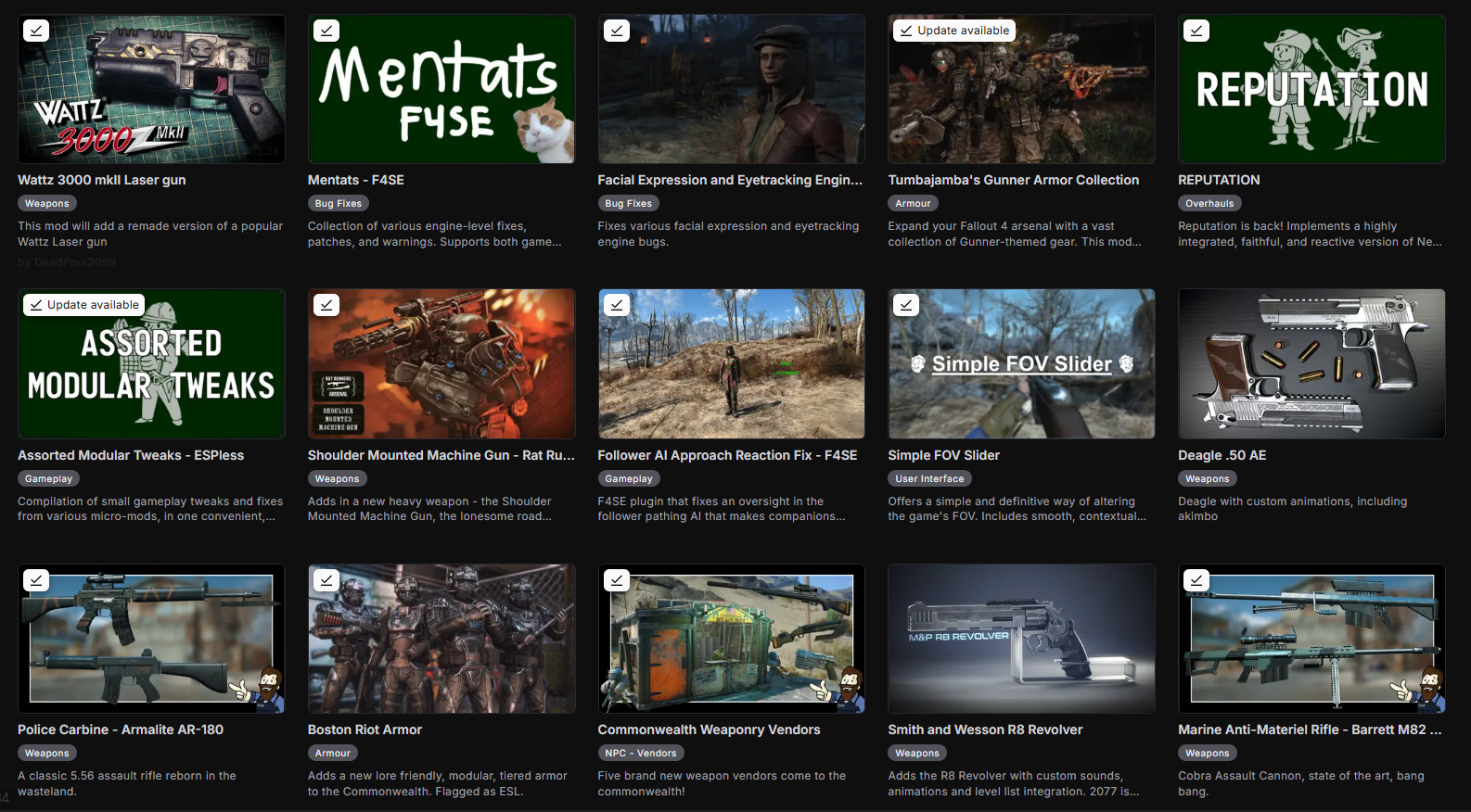Open Police Carbine AR-180 thumbnail image
Viewport: 1471px width, 812px height.
(151, 639)
